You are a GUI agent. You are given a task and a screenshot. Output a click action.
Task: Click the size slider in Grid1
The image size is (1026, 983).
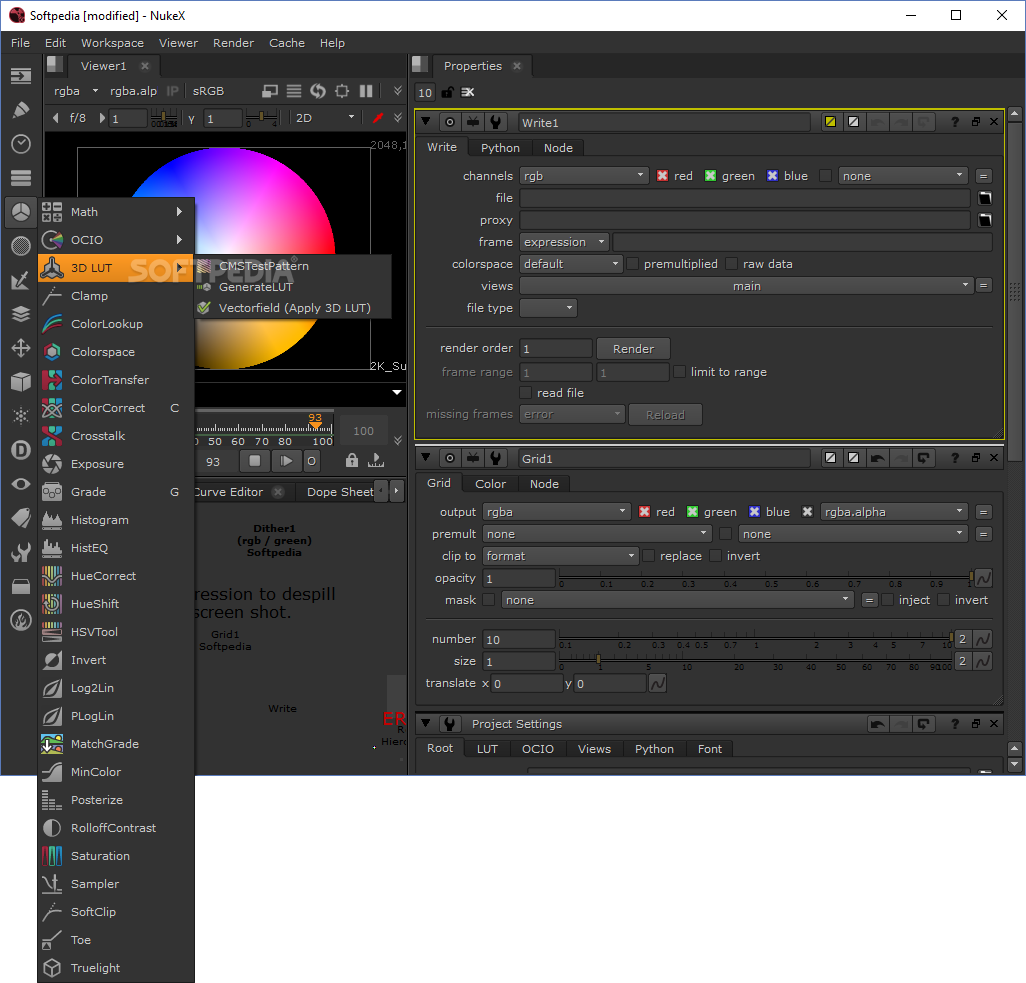tap(756, 662)
